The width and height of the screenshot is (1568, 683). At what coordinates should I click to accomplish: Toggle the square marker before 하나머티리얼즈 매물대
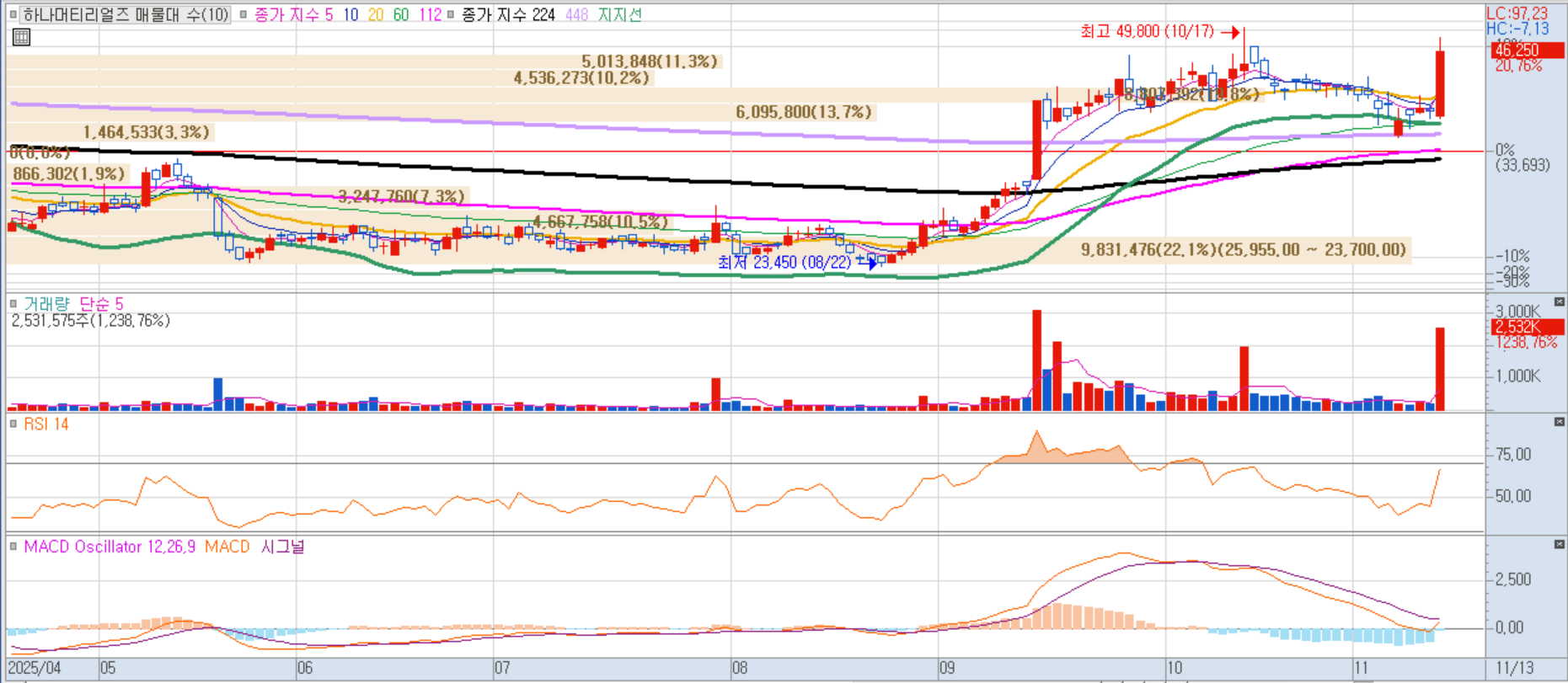tap(13, 14)
